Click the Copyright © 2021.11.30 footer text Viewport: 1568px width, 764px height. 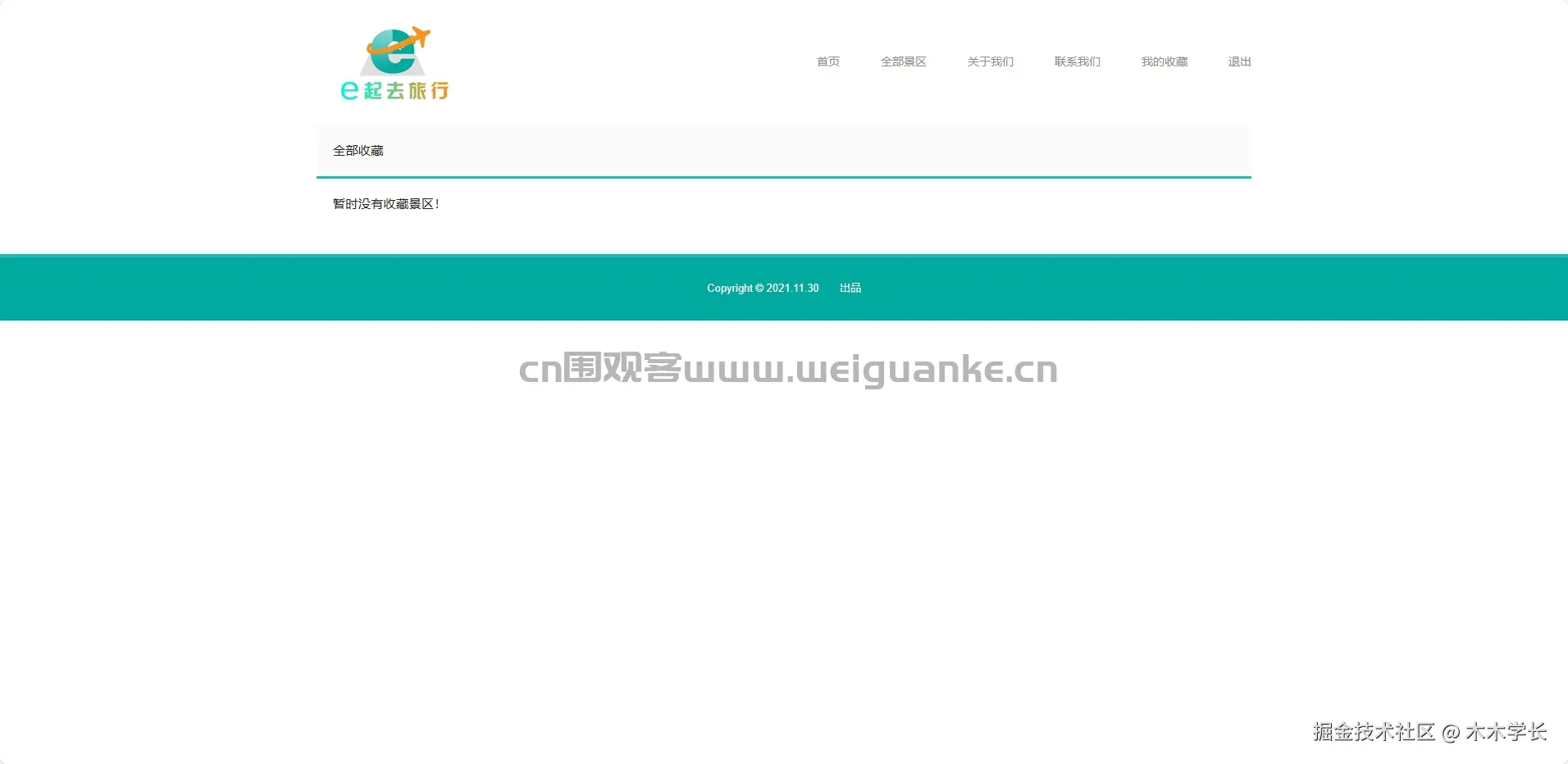pos(763,288)
